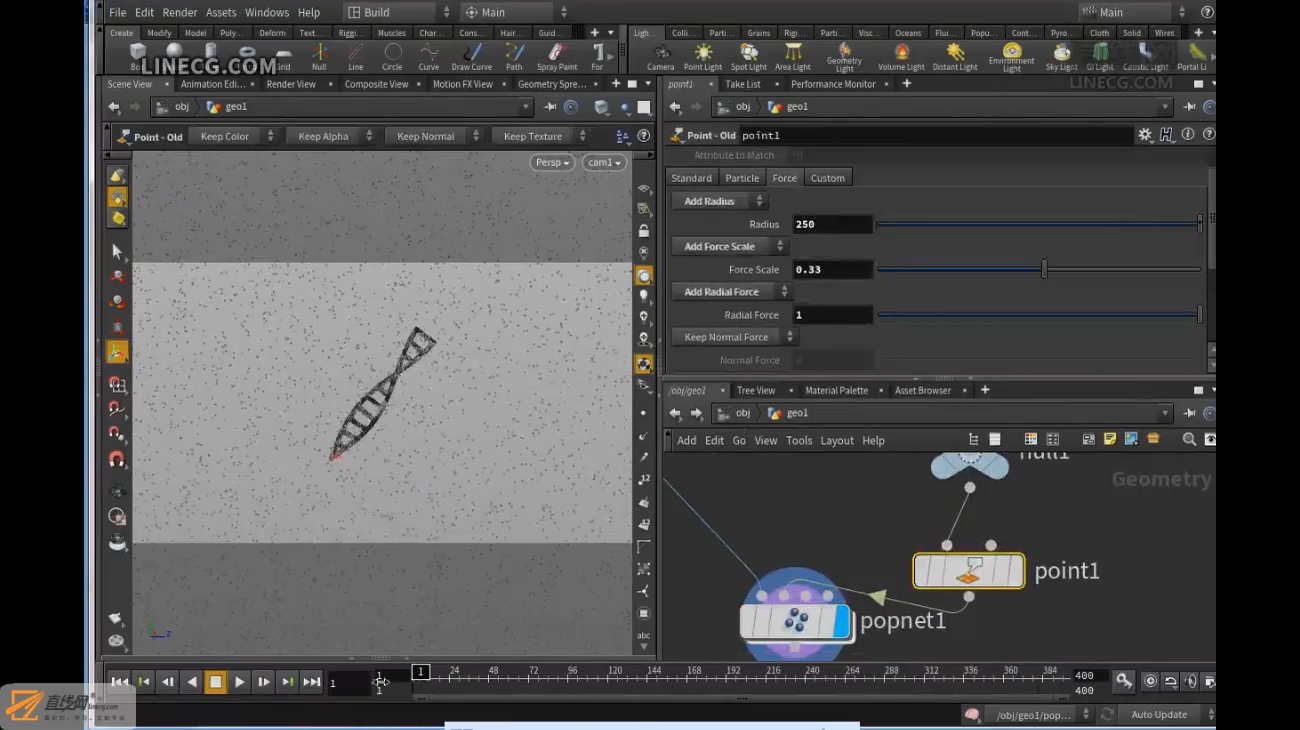This screenshot has height=730, width=1300.
Task: Open the Windows menu
Action: coord(267,12)
